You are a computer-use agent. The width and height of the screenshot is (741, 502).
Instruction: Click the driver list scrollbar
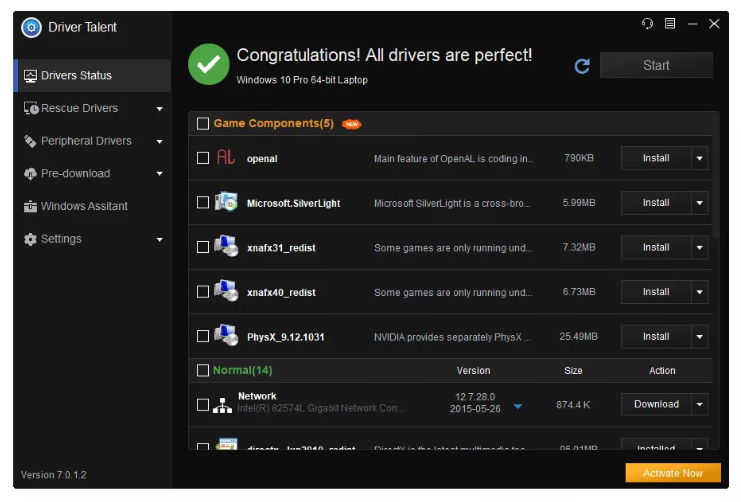716,176
